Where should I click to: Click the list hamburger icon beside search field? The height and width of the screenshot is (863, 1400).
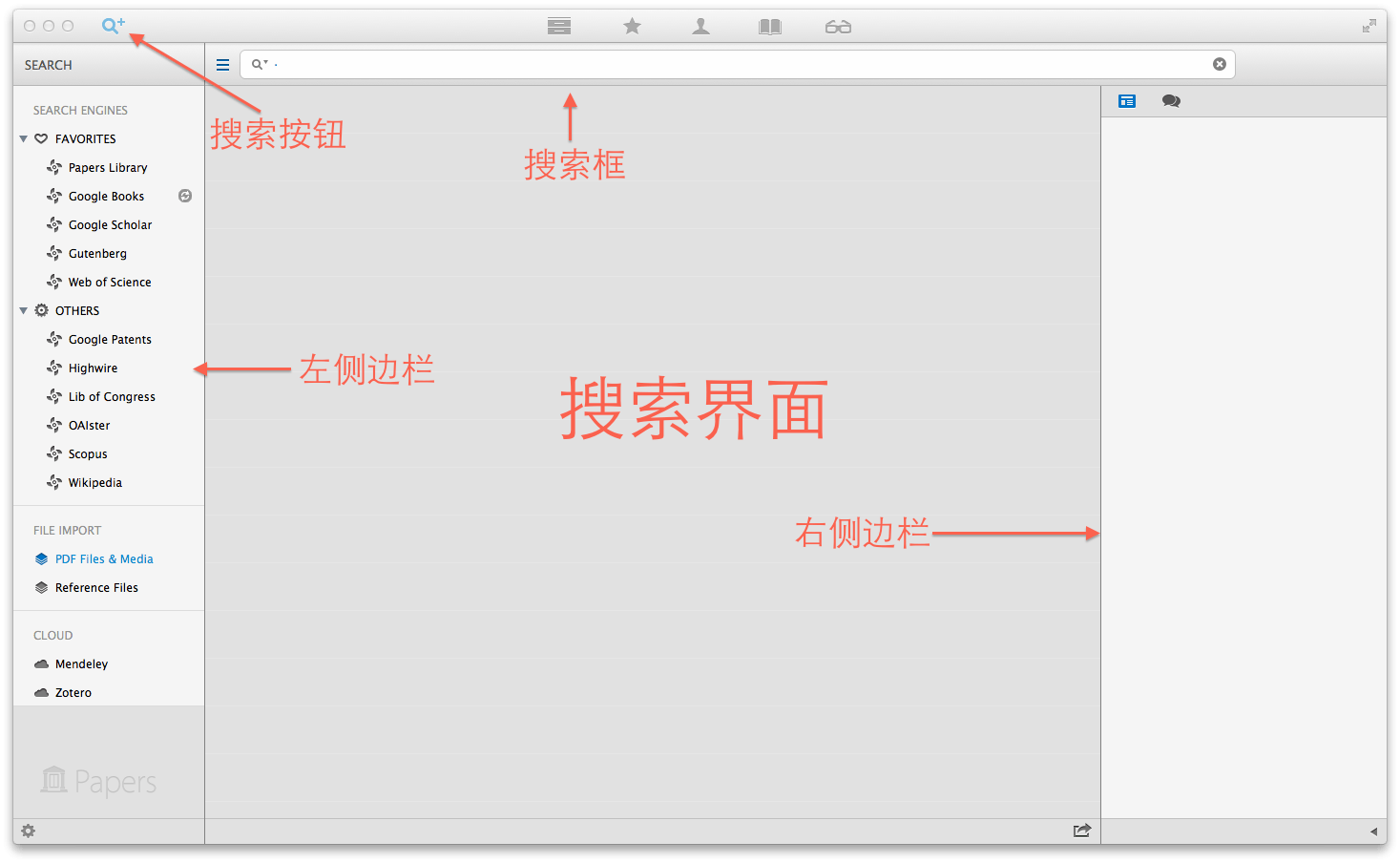pyautogui.click(x=222, y=65)
